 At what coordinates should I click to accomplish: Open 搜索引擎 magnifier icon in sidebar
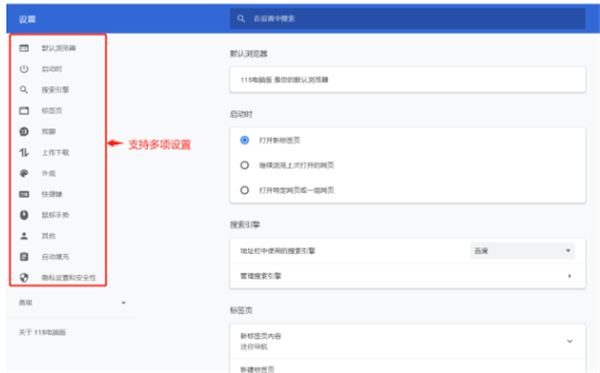coord(24,90)
